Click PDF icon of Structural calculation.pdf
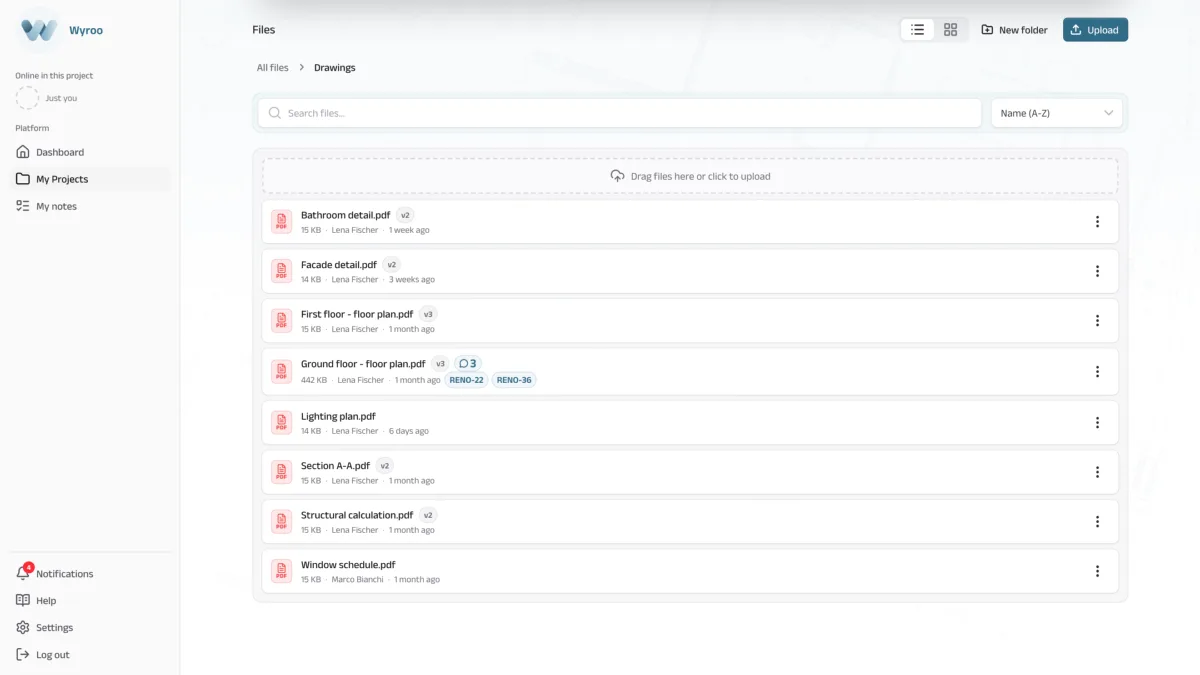Image resolution: width=1200 pixels, height=675 pixels. (x=282, y=522)
